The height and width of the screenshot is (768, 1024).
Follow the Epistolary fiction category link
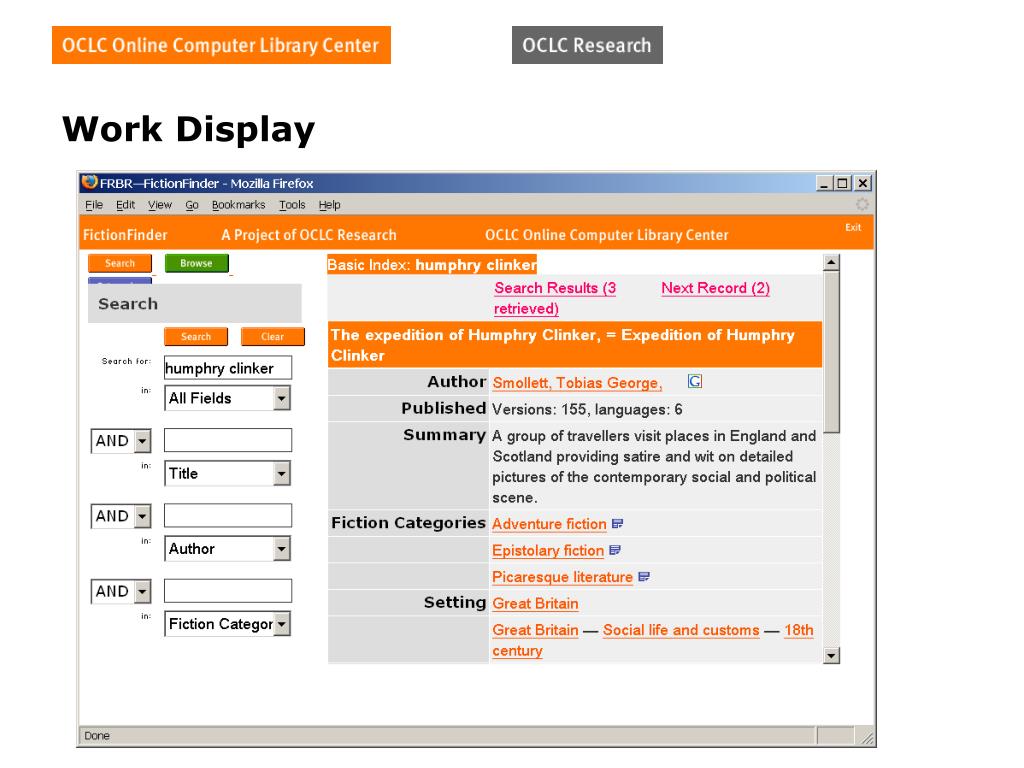pos(548,551)
